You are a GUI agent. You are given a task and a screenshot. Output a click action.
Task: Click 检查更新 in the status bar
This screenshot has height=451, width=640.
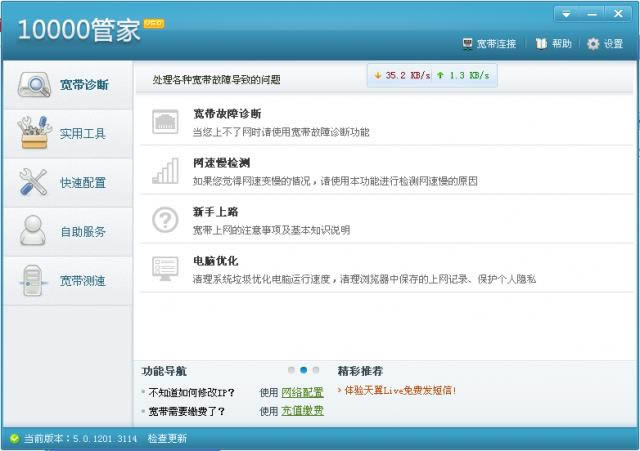click(x=167, y=438)
